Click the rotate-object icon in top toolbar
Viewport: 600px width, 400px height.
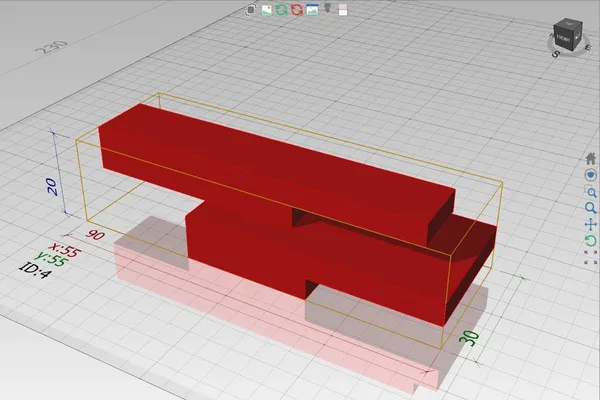click(x=251, y=10)
